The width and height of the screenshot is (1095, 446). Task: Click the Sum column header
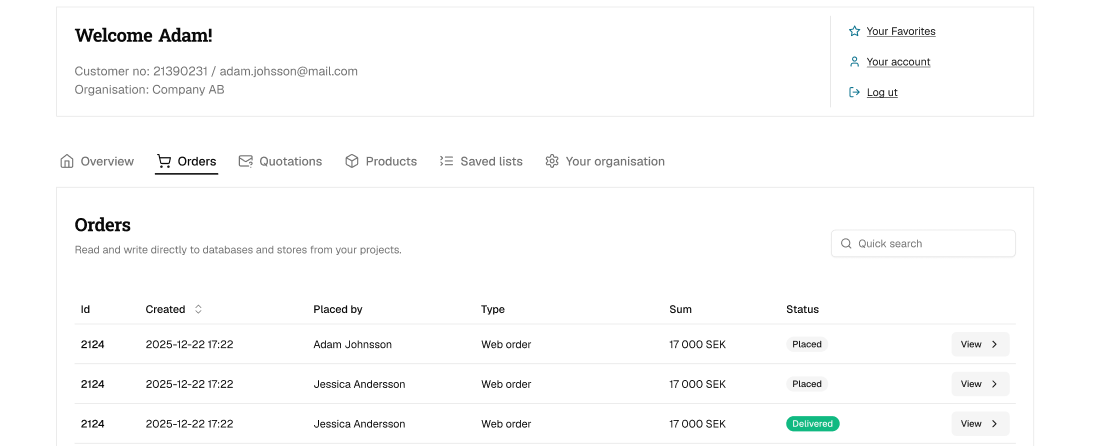(x=680, y=309)
